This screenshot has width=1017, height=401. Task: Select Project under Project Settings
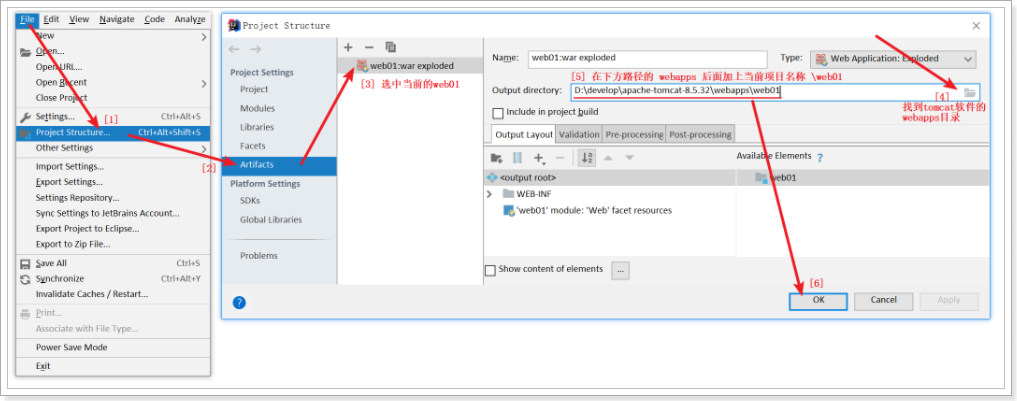click(254, 90)
